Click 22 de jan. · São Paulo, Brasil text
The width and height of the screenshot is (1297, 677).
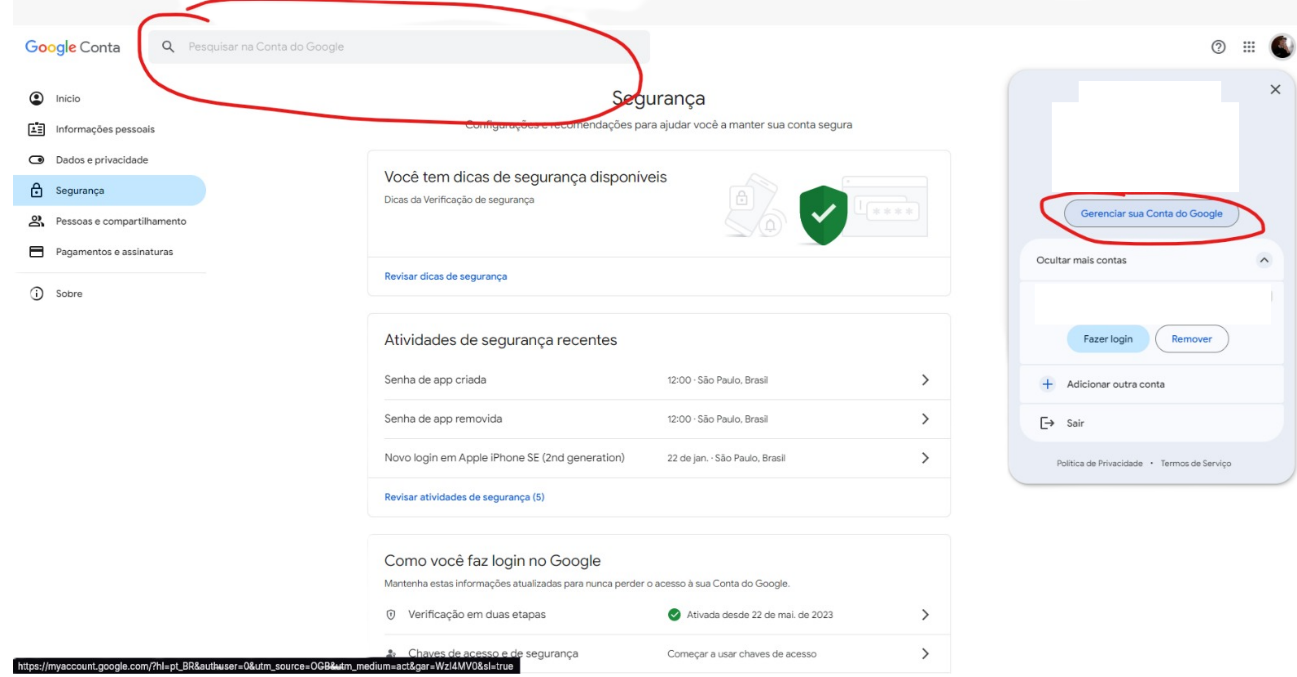tap(726, 458)
